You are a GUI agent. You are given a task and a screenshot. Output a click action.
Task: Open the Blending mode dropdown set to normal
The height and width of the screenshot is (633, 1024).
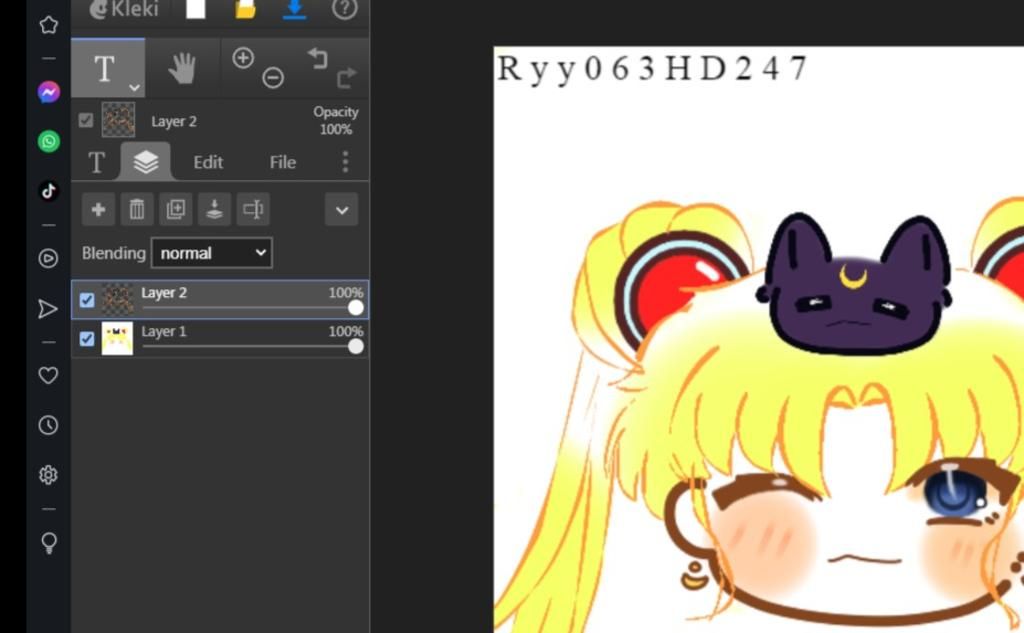212,253
